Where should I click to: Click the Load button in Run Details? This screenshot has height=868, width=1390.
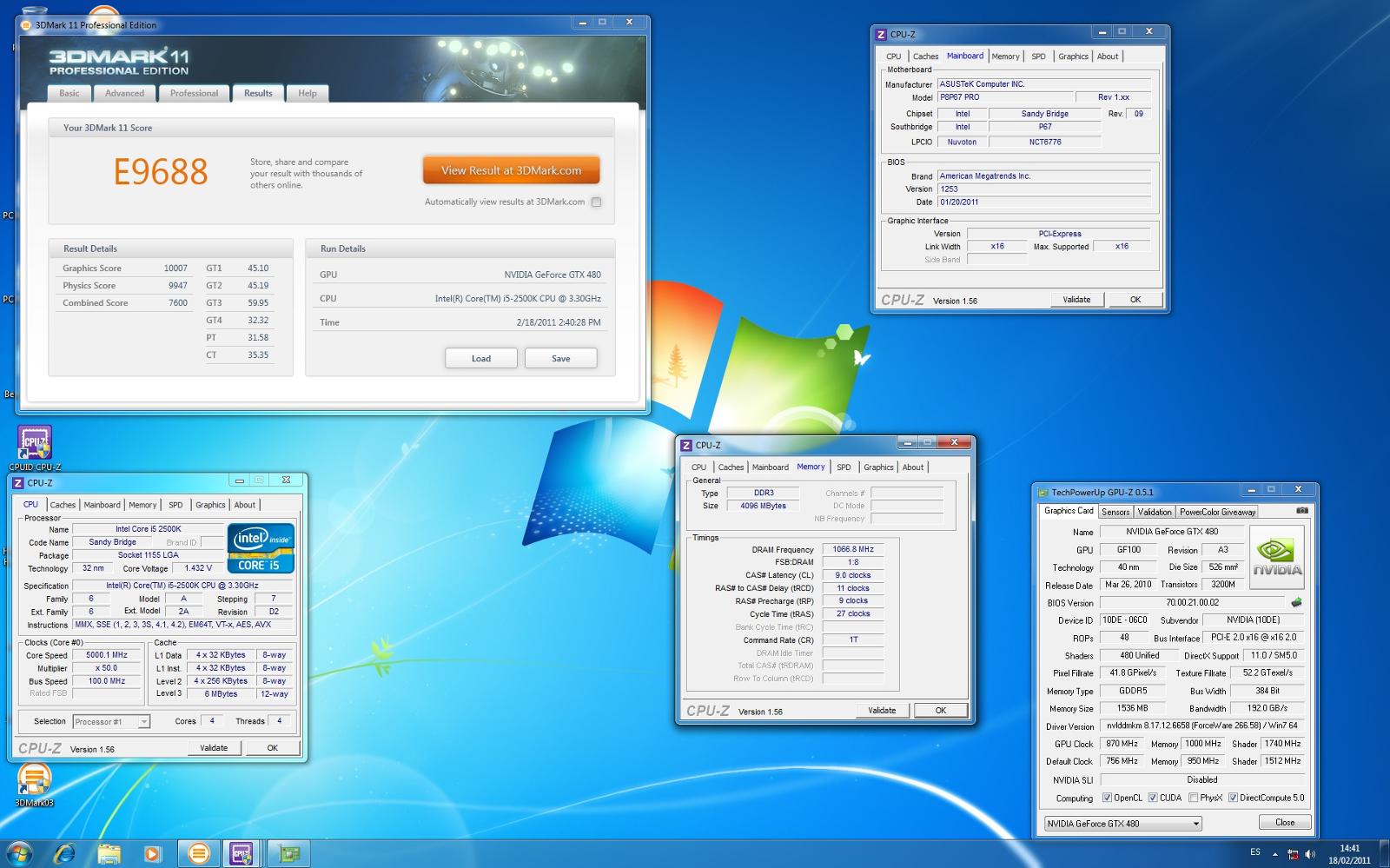click(481, 358)
